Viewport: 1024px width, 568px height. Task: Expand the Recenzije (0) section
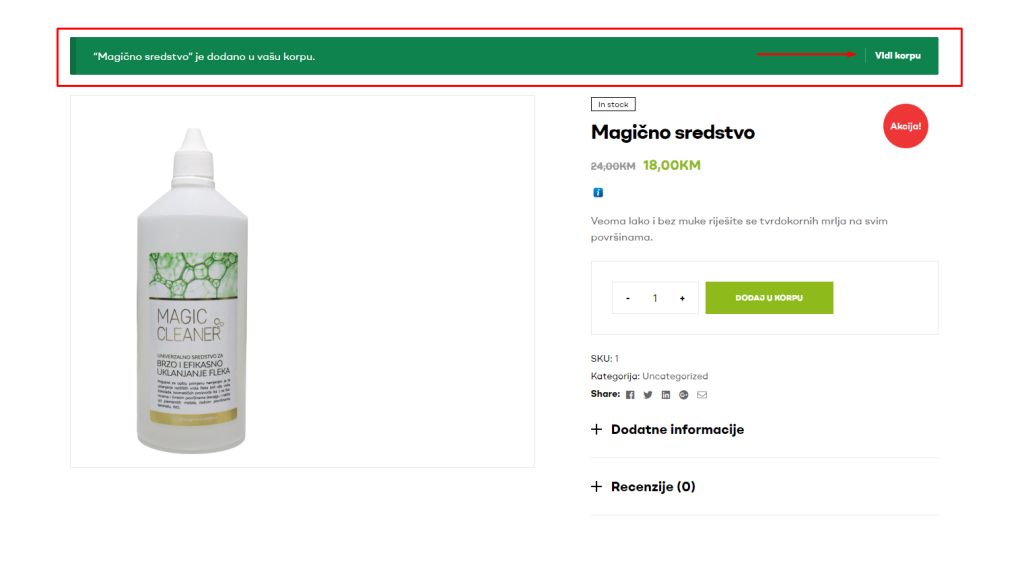click(643, 486)
